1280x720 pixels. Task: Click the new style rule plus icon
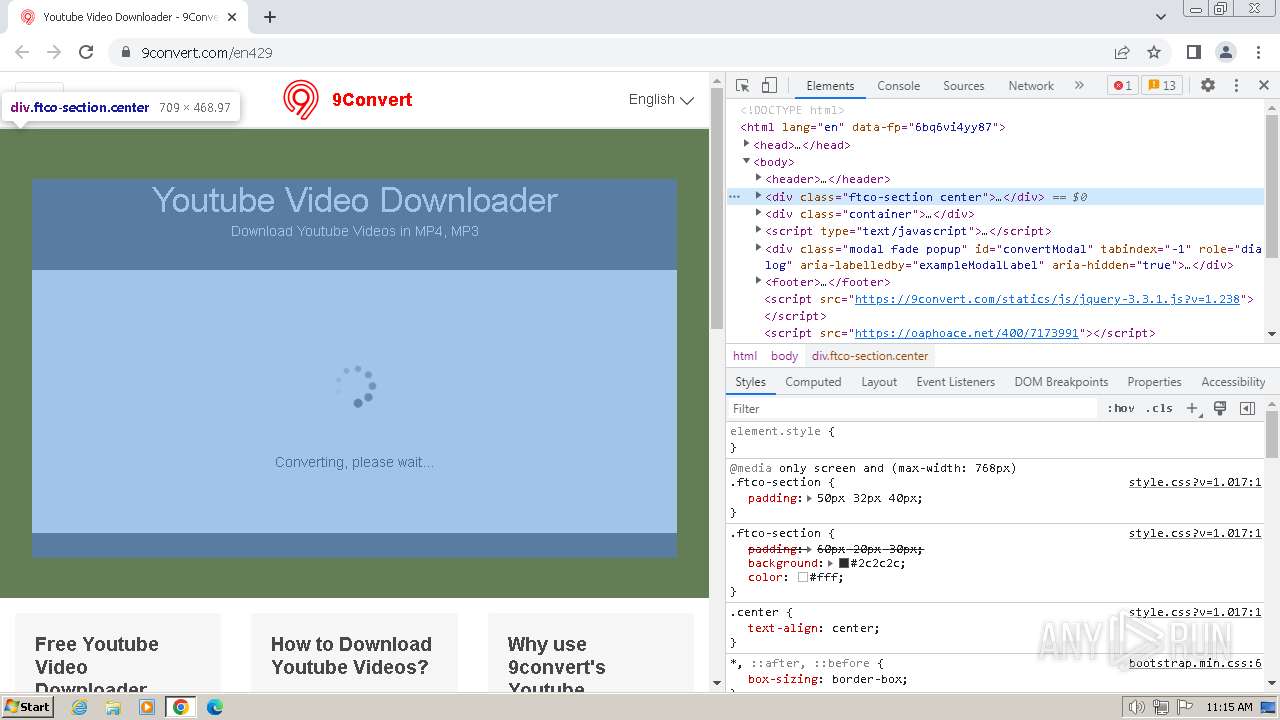point(1192,408)
